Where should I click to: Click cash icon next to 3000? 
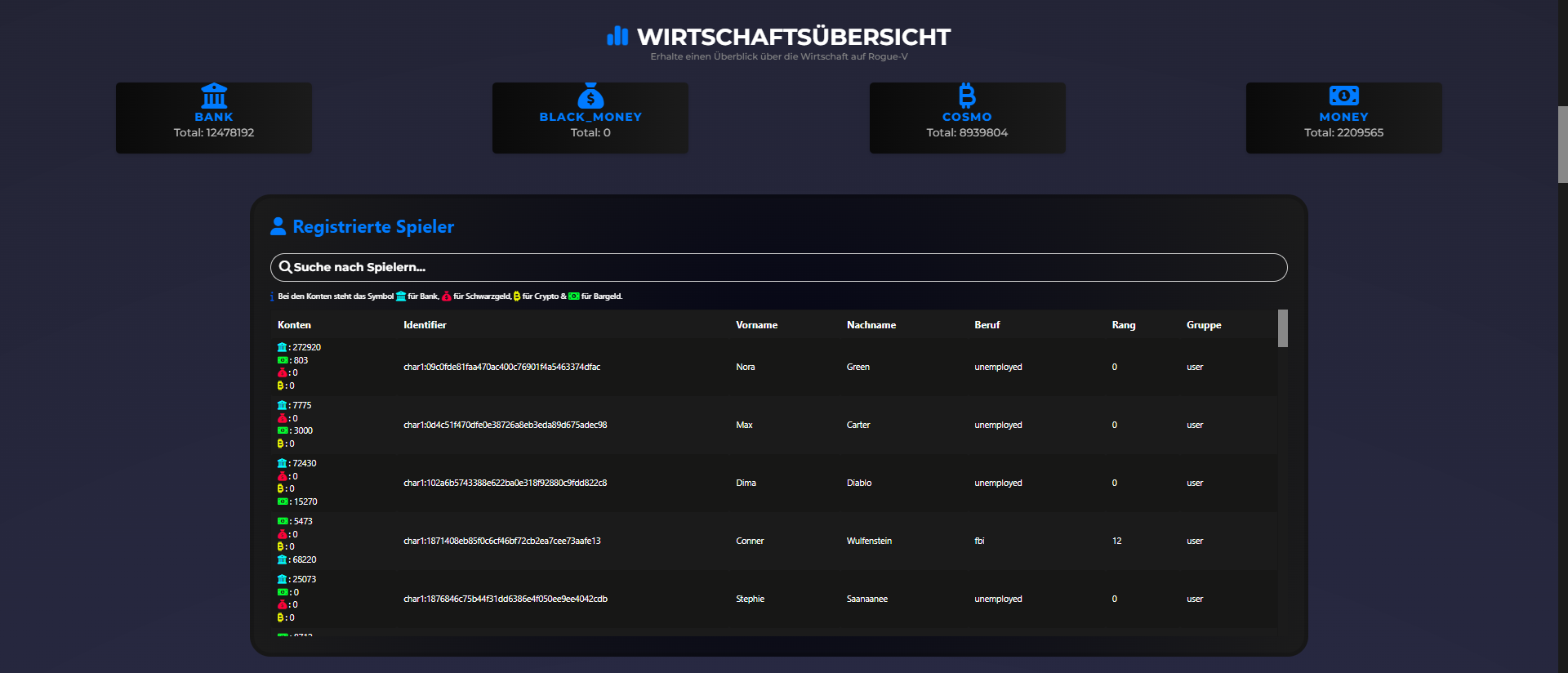pyautogui.click(x=283, y=430)
